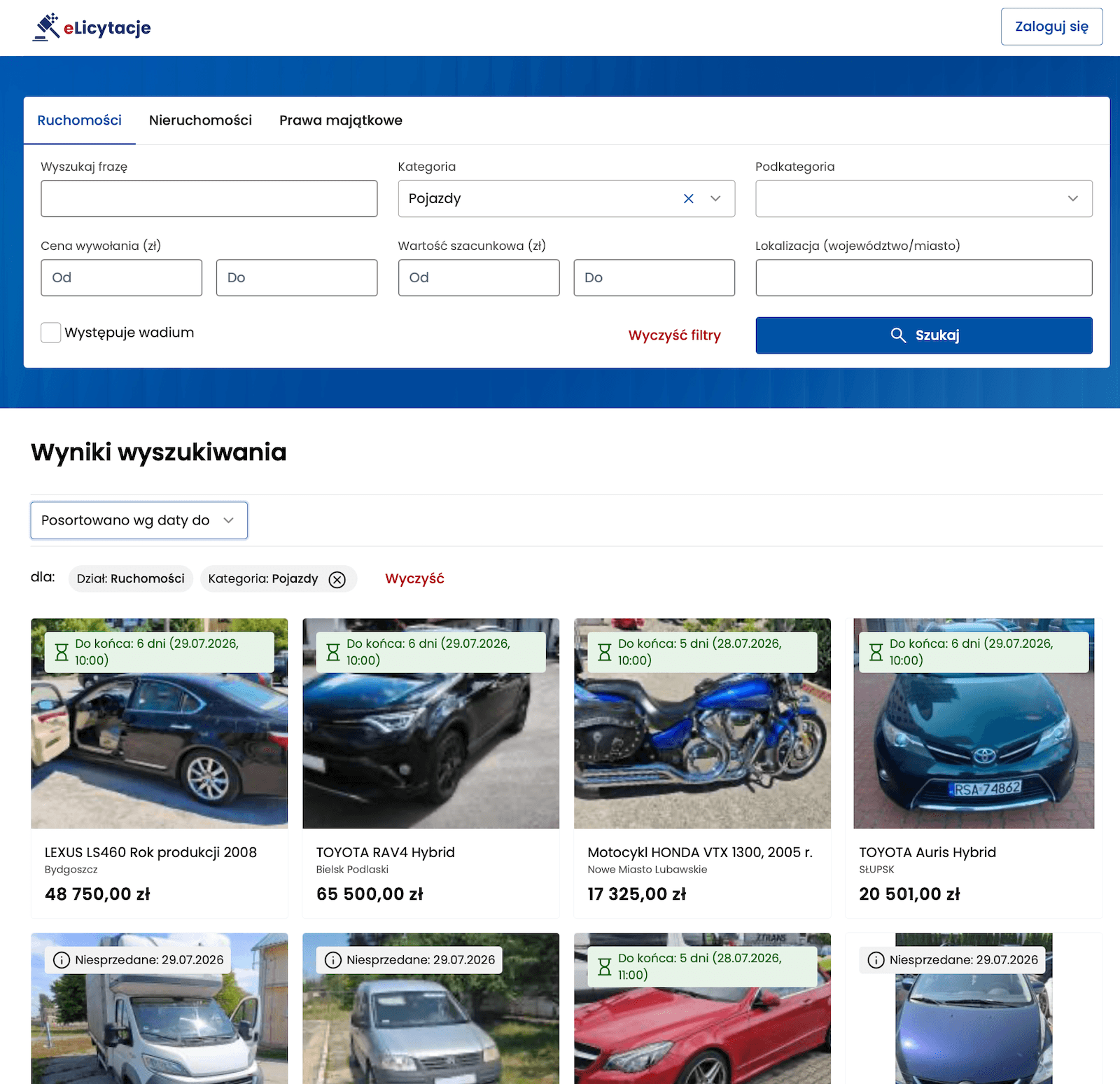Click the Bielsk Podlaski location text
Screen dimensions: 1120x1084
pos(352,870)
